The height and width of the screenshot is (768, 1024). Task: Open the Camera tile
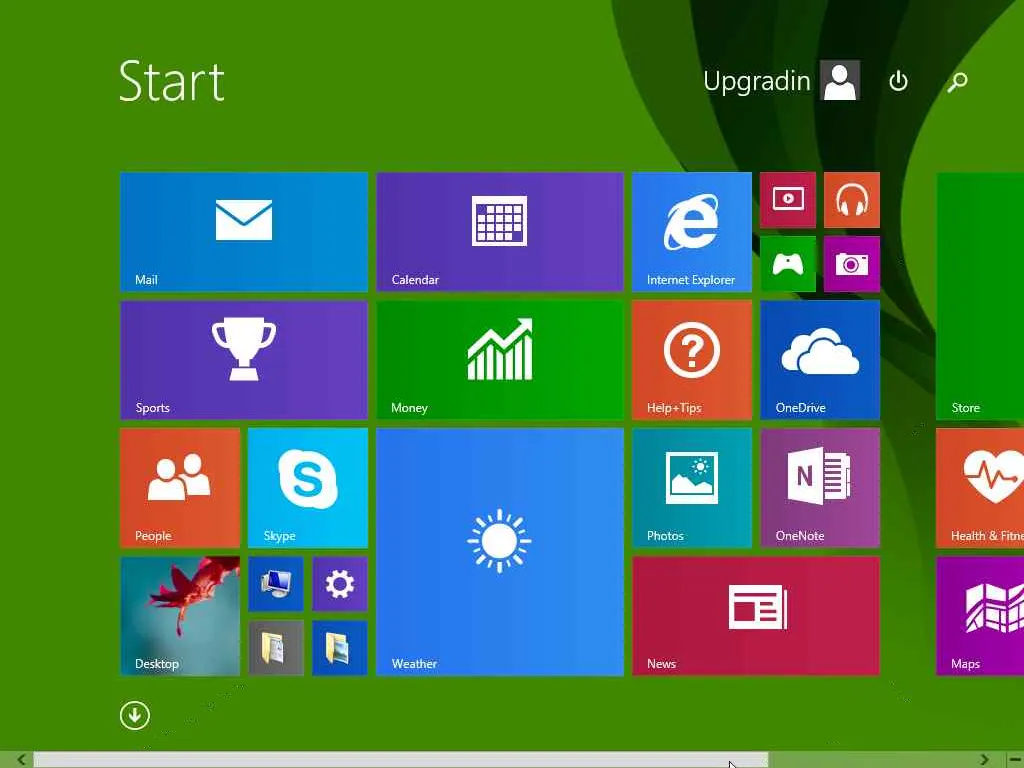point(852,264)
